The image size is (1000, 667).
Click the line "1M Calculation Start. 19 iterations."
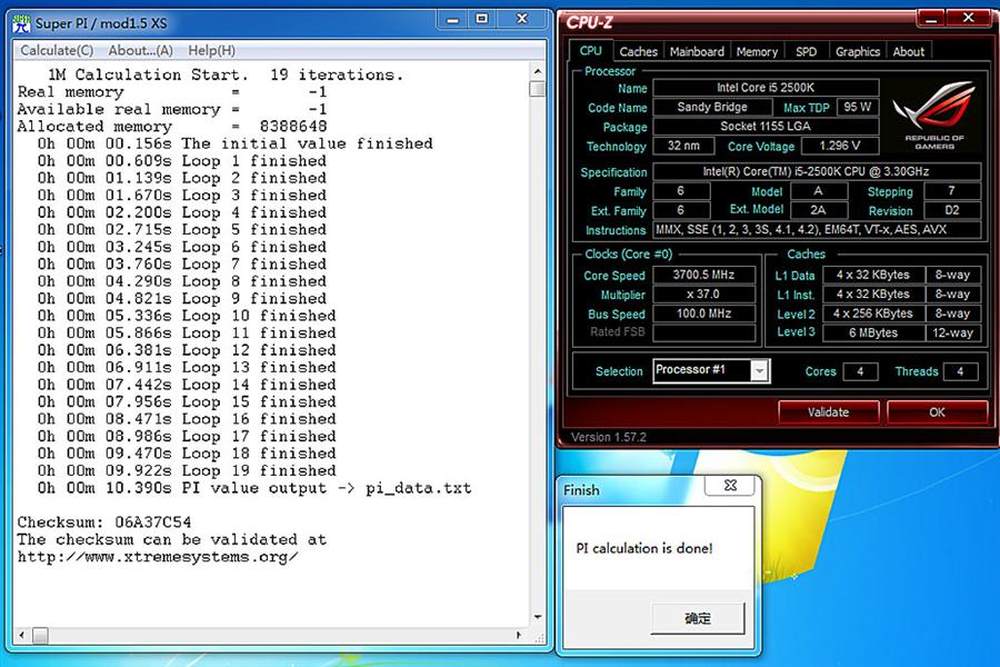226,75
